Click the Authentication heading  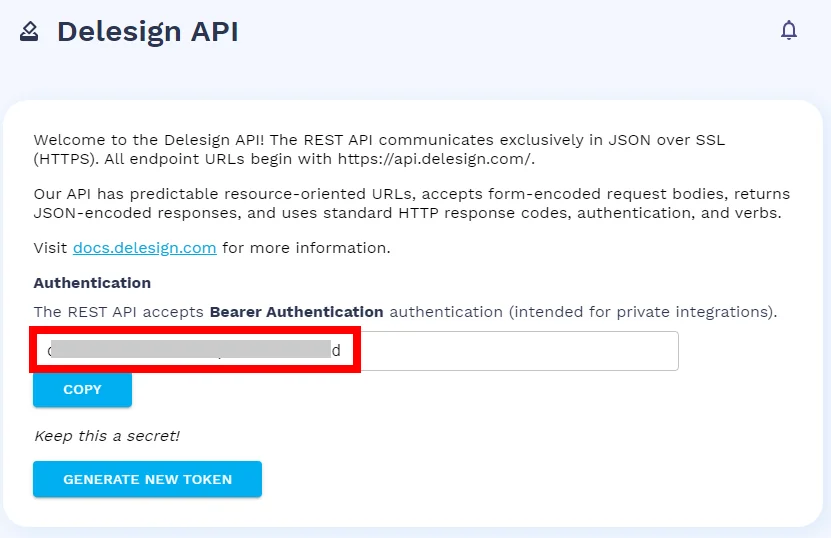(x=92, y=283)
